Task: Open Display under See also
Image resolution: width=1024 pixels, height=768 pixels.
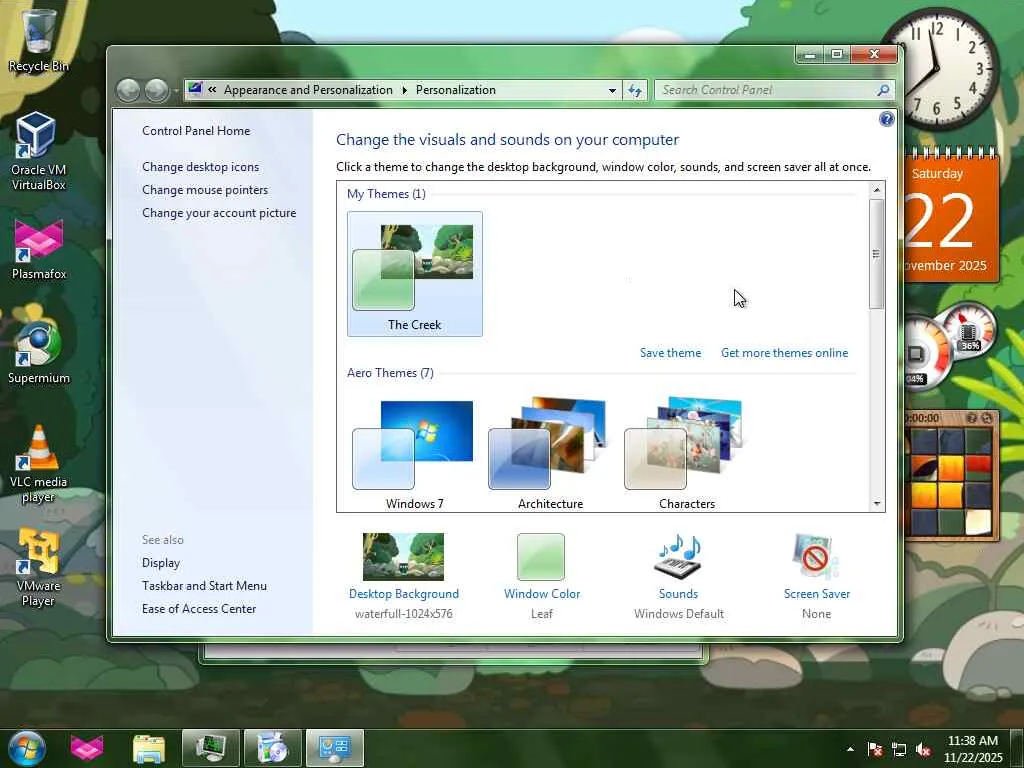Action: pyautogui.click(x=161, y=563)
